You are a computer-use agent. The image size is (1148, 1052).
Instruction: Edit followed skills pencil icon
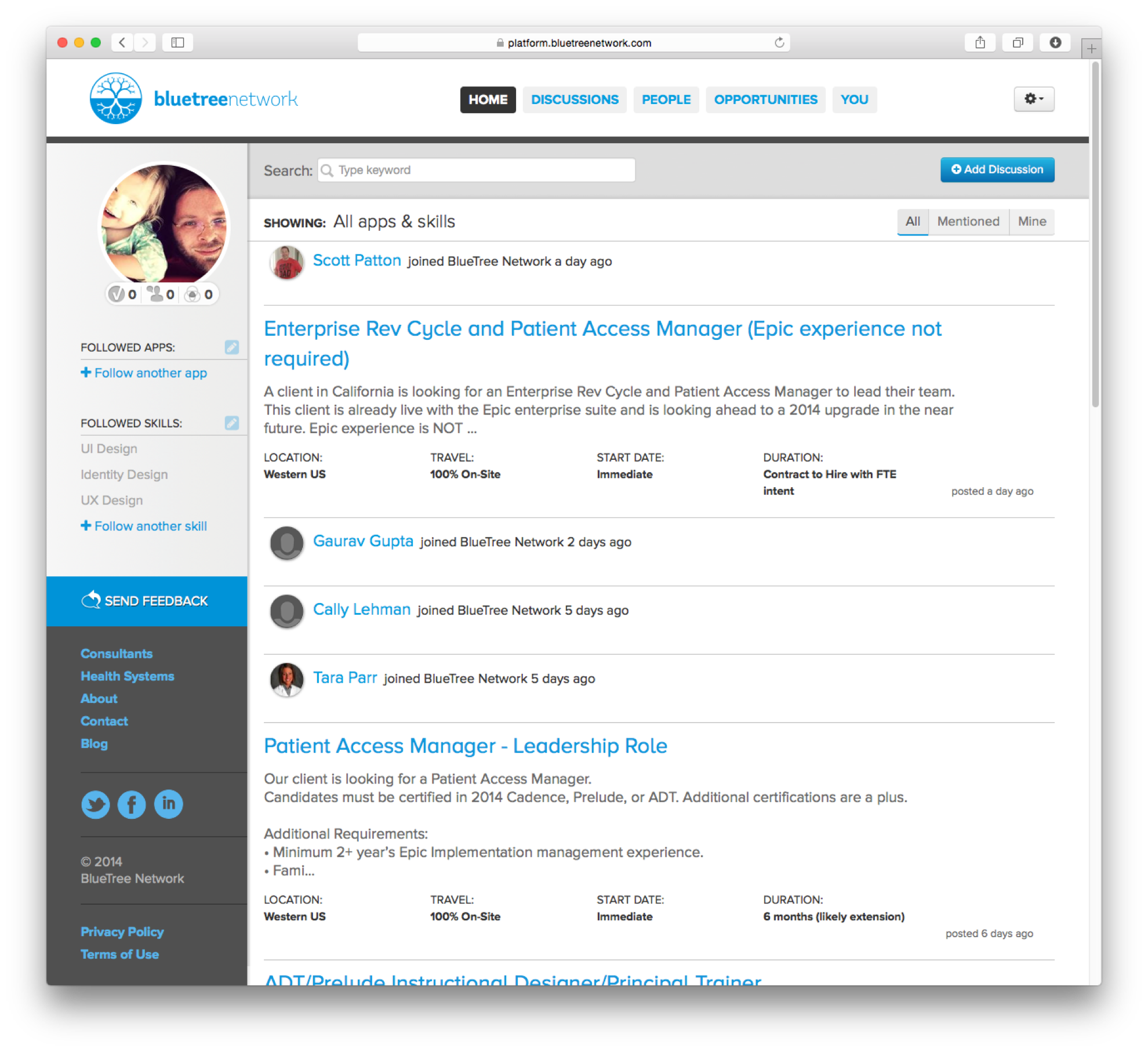click(231, 423)
